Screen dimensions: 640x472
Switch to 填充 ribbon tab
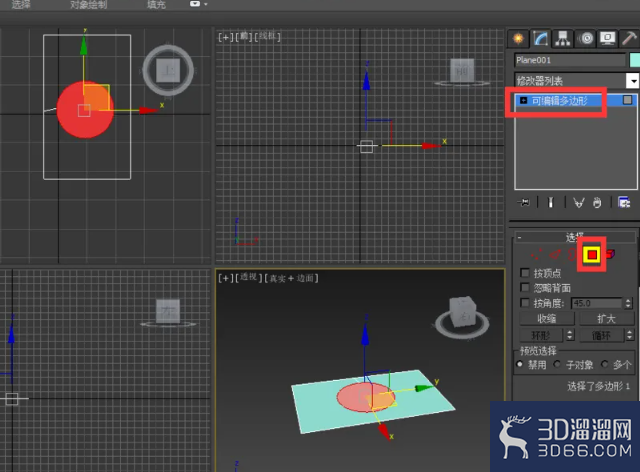(x=157, y=4)
